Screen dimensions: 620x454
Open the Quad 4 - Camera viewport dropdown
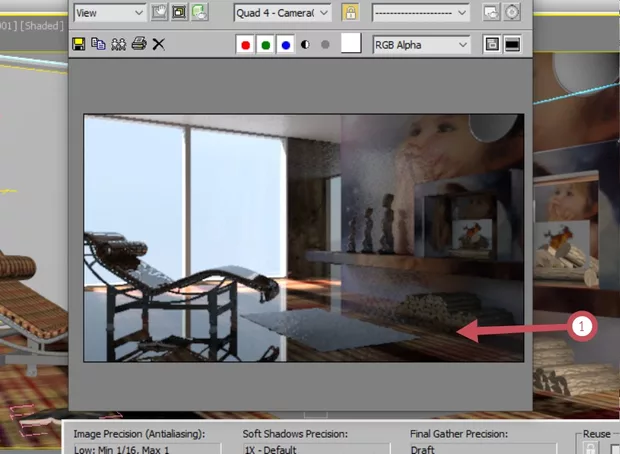click(282, 13)
